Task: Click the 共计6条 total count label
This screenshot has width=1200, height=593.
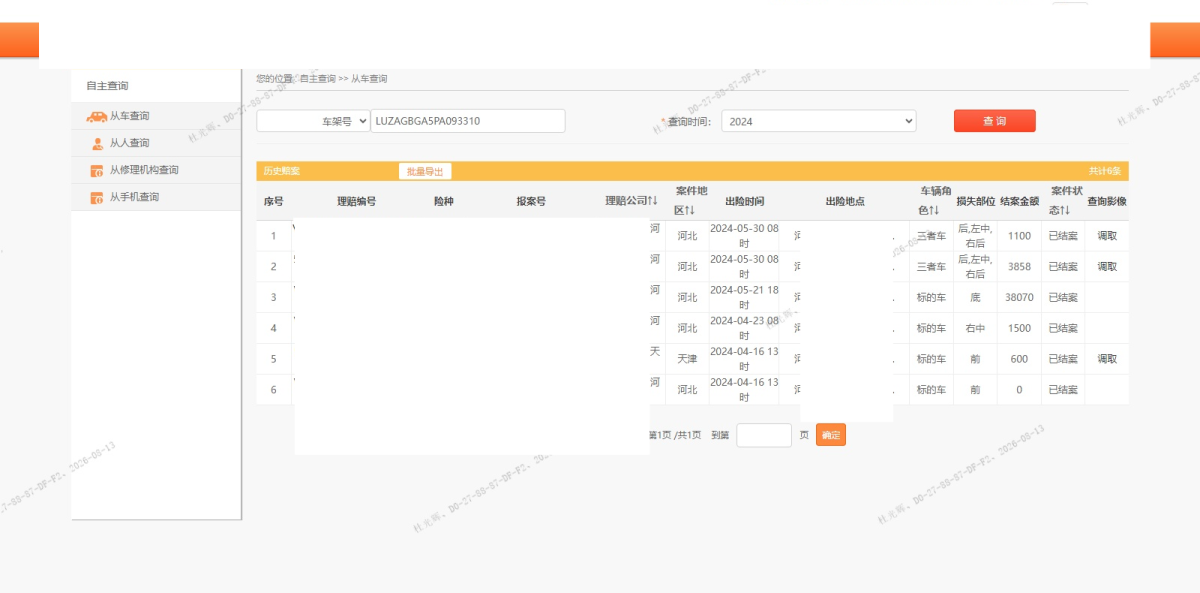Action: click(x=1106, y=171)
